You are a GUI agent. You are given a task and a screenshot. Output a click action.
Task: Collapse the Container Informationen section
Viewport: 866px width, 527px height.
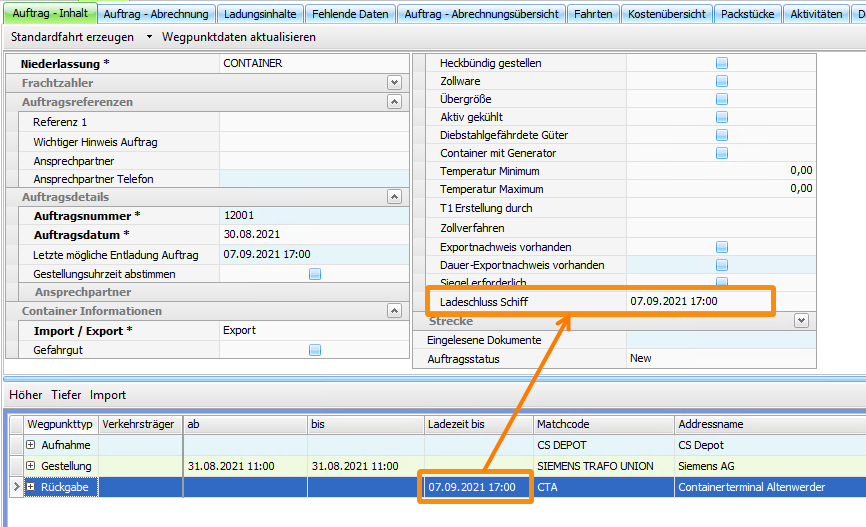click(394, 311)
